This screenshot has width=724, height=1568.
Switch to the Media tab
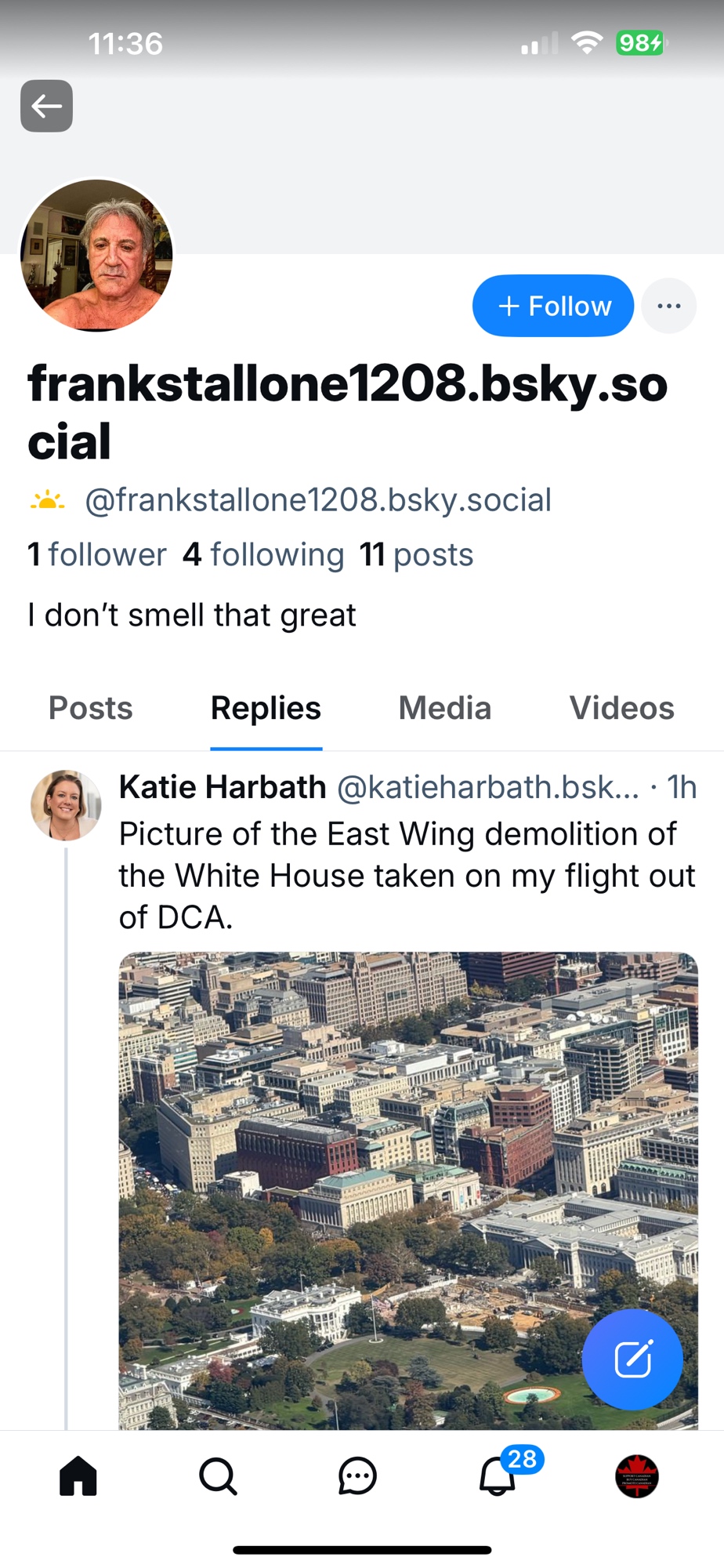click(444, 708)
